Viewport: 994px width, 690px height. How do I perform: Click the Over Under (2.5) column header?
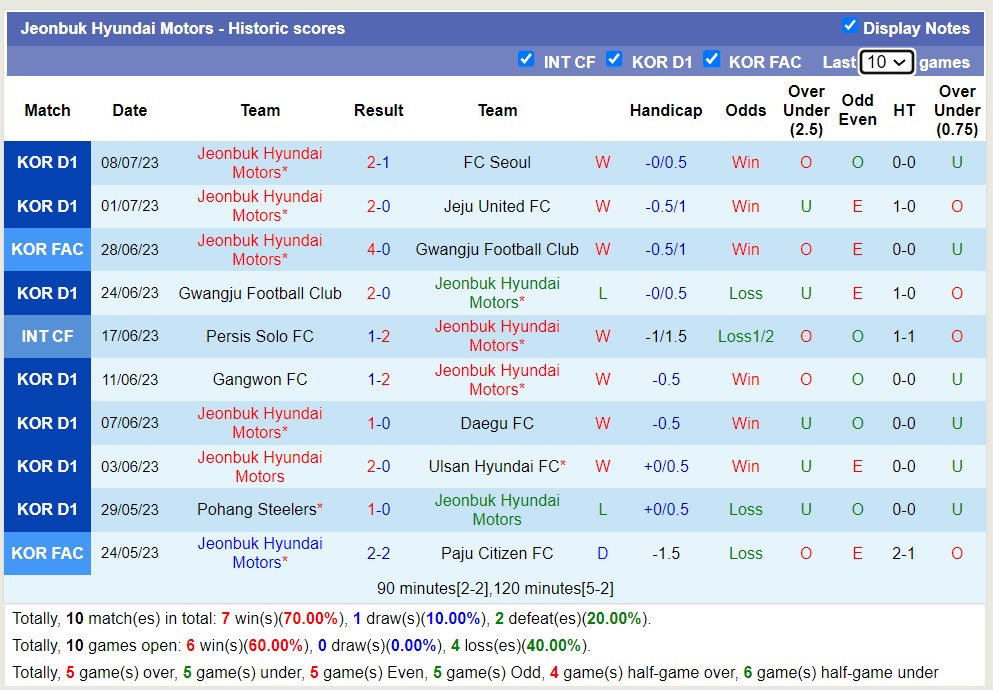(806, 110)
